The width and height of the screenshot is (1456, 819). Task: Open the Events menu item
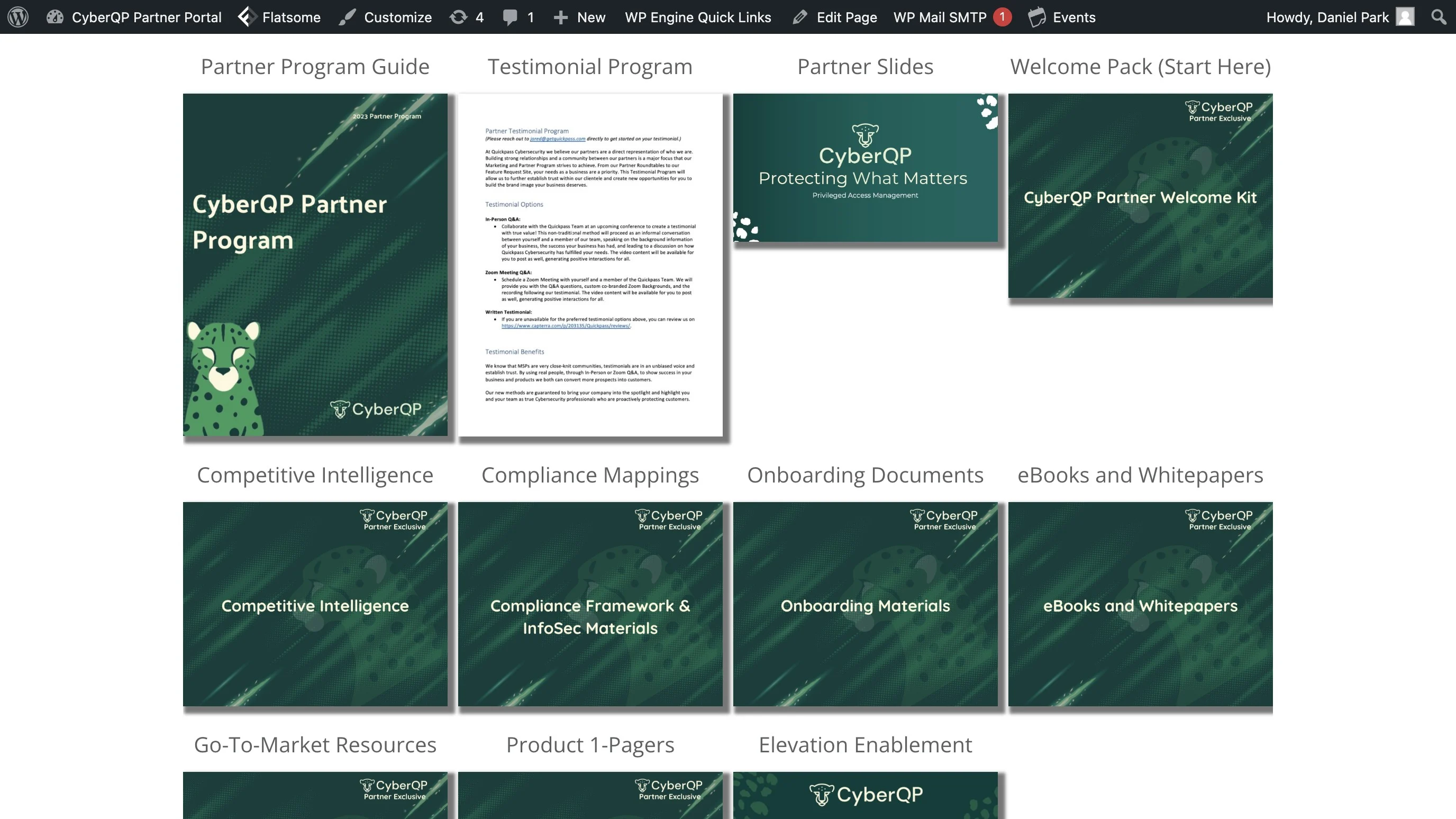1074,17
